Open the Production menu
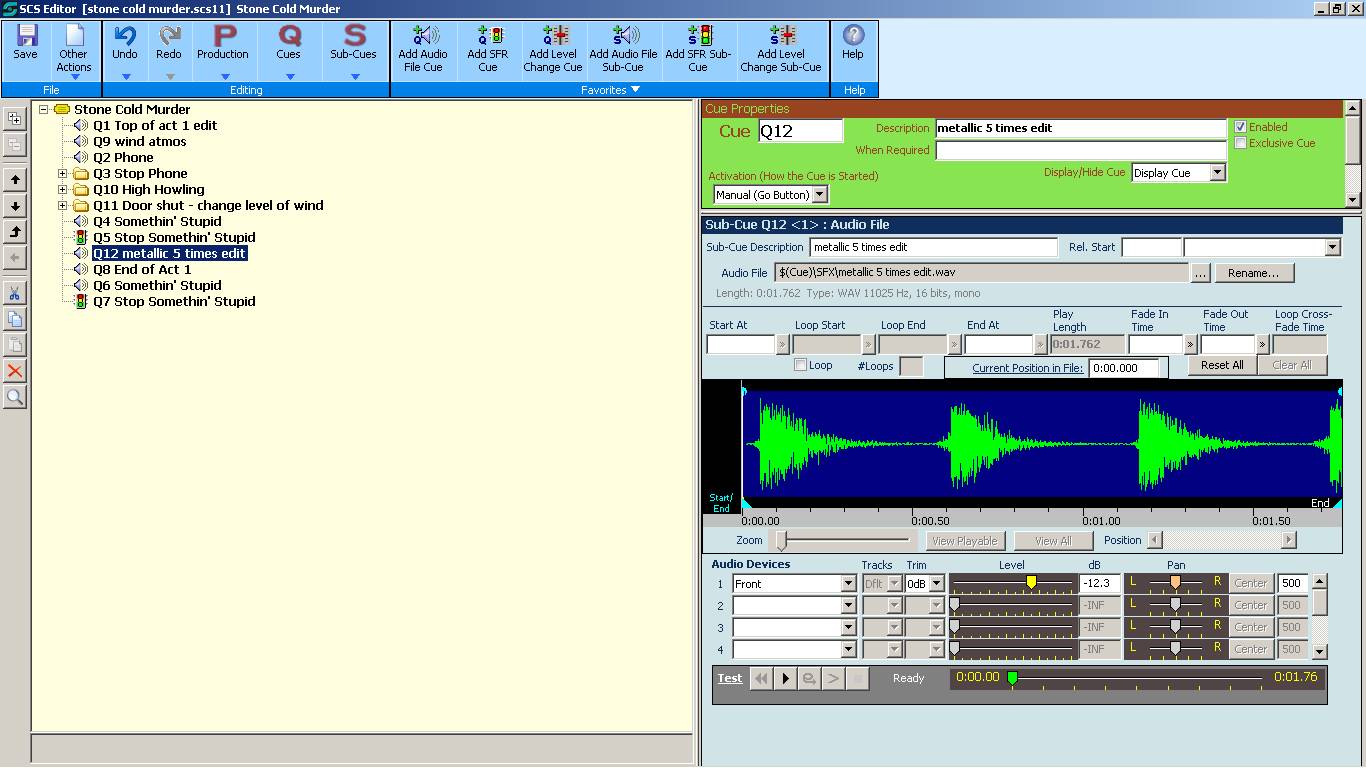The width and height of the screenshot is (1366, 768). [223, 46]
